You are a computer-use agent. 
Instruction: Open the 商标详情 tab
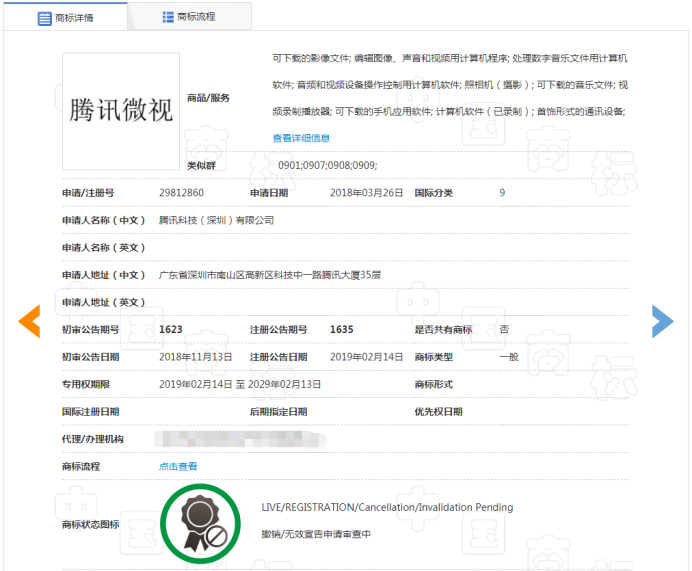point(65,18)
